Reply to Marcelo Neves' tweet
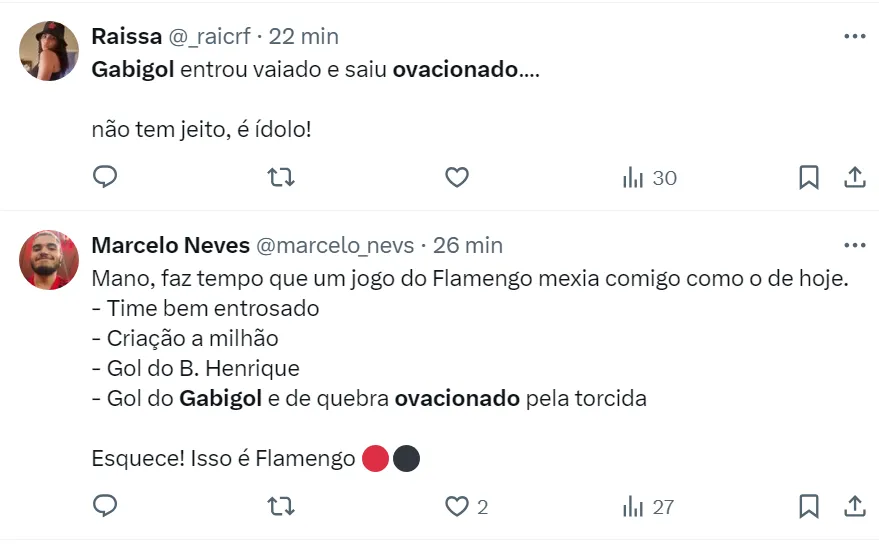Image resolution: width=879 pixels, height=545 pixels. (105, 507)
